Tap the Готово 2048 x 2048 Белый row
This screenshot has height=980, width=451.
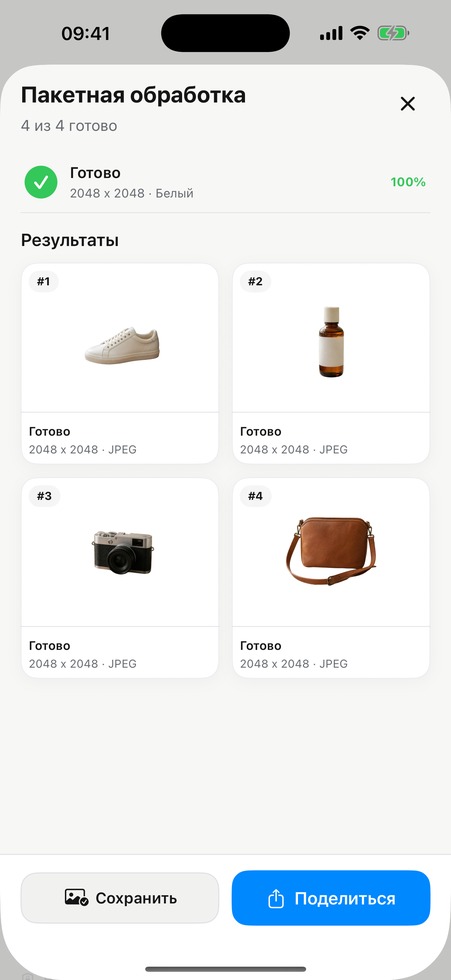(x=226, y=182)
